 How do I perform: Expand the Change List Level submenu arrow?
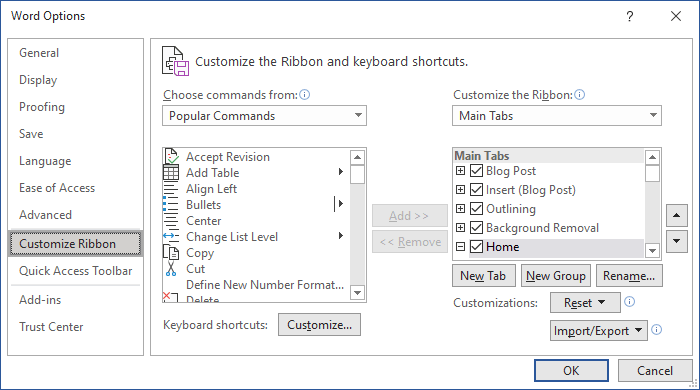[341, 236]
